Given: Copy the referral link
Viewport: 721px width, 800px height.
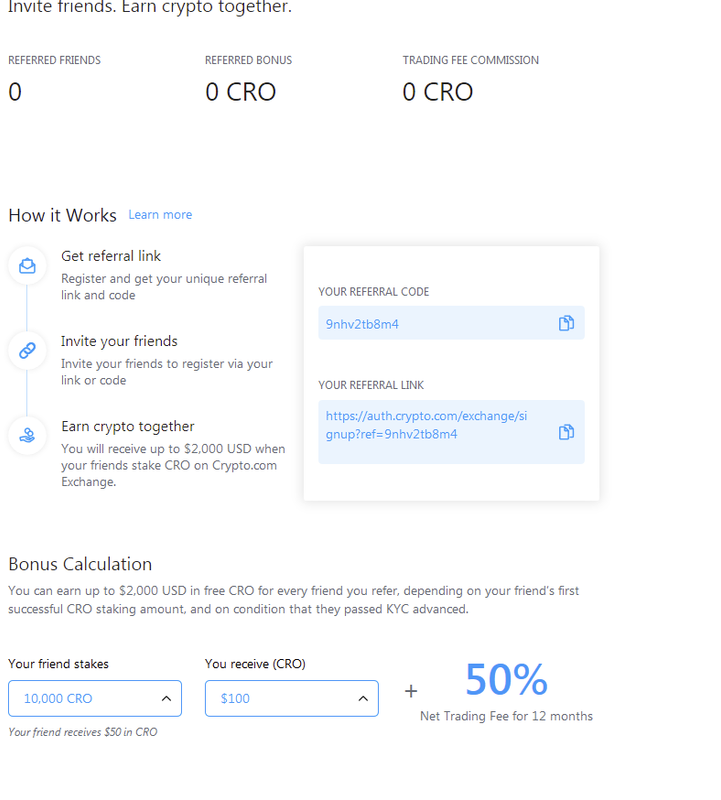Looking at the screenshot, I should click(x=566, y=432).
